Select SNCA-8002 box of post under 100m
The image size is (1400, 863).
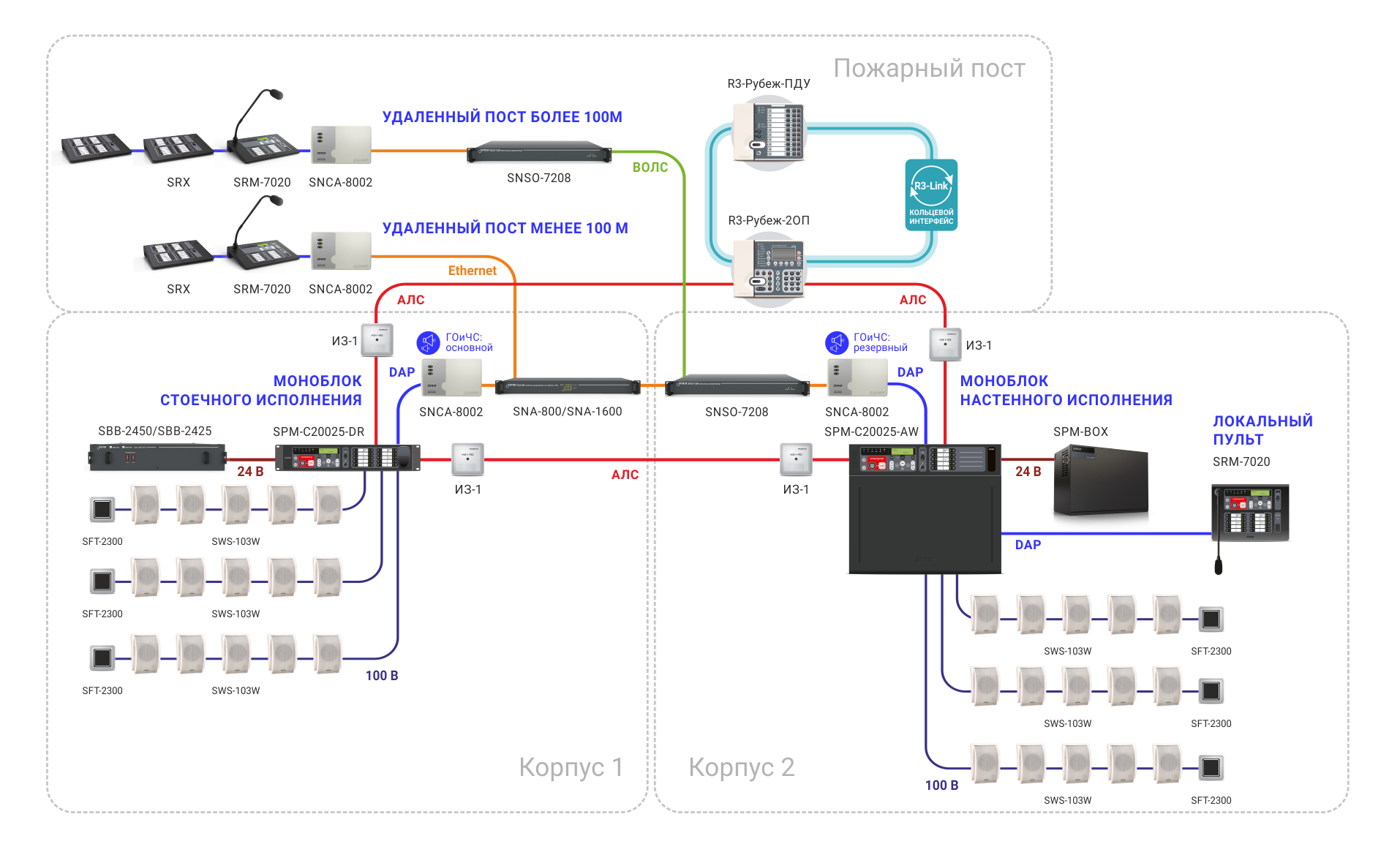tap(341, 251)
